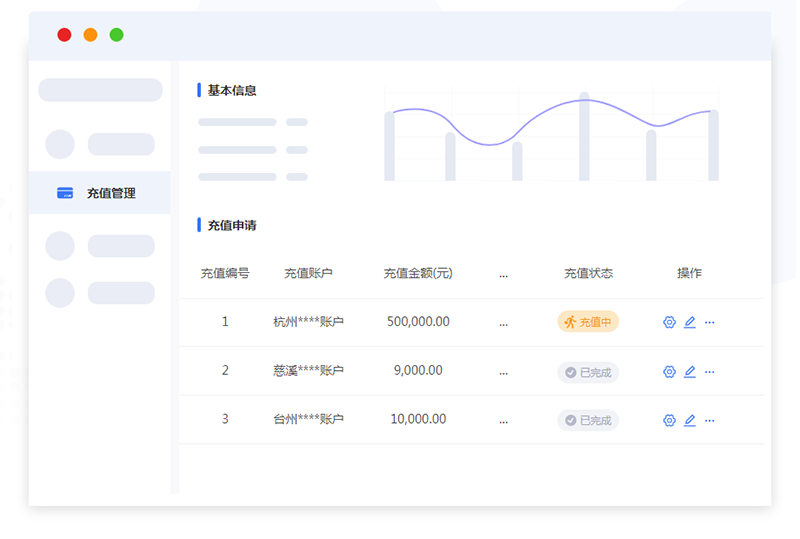Click the settings gear icon for 慈溪 account
Screen dimensions: 800x539
669,372
